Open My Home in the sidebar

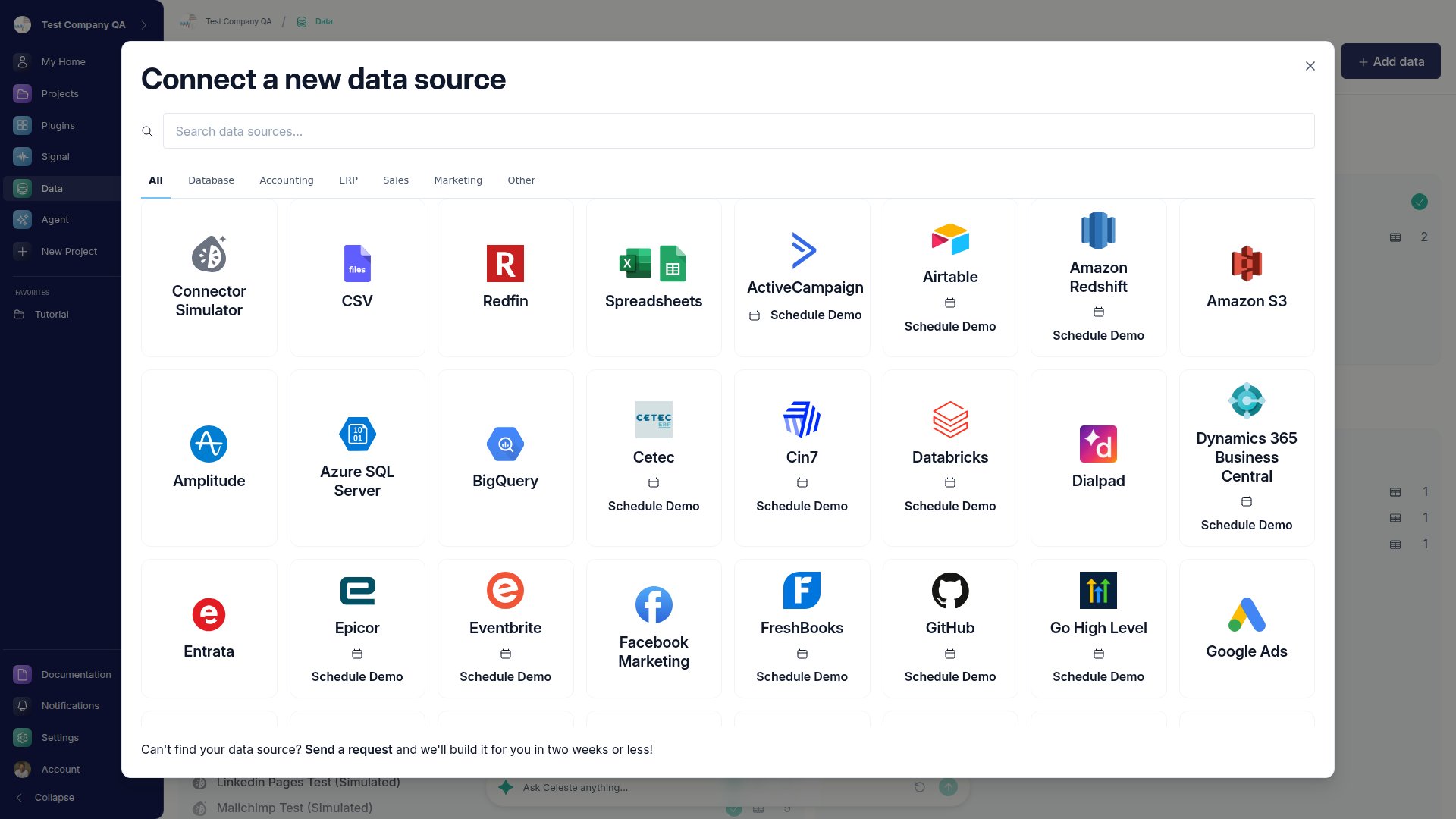63,61
